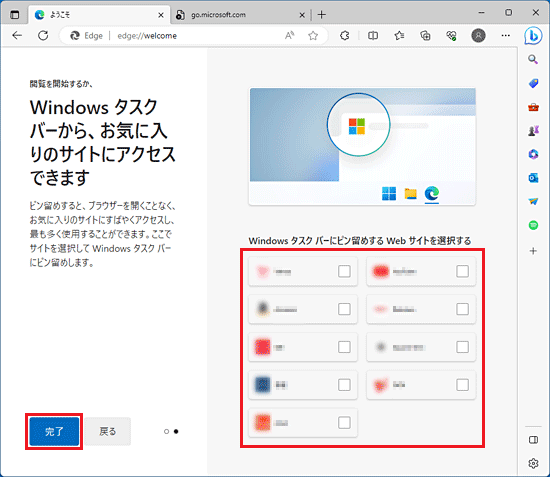Open sidebar Drop paper plane icon

coord(533,201)
